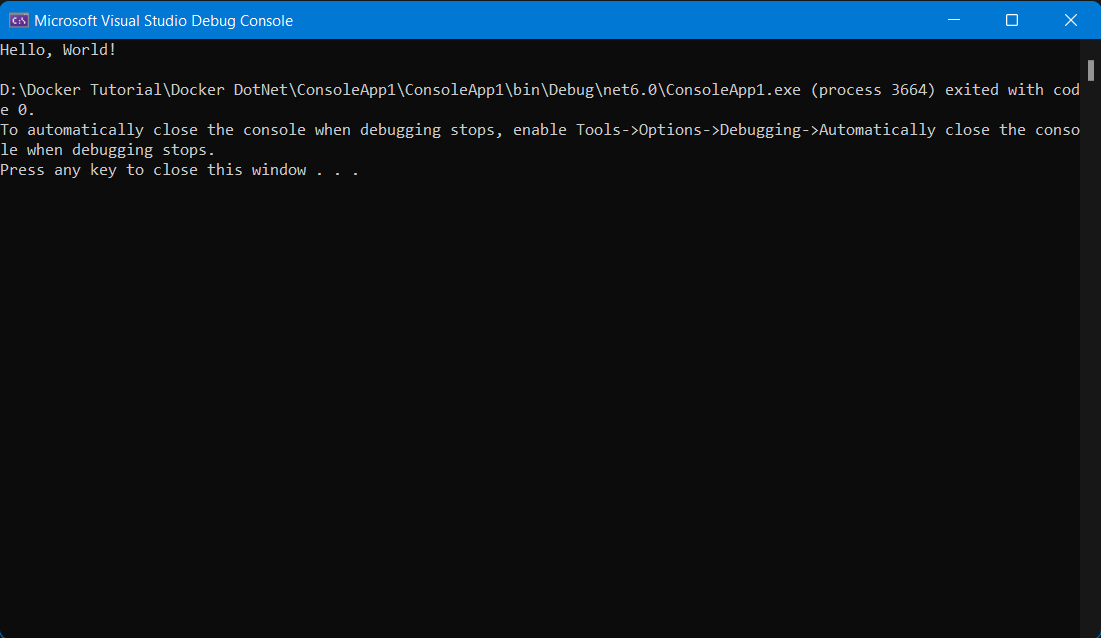The height and width of the screenshot is (638, 1101).
Task: Click the vertical scrollbar thumb
Action: click(x=1090, y=70)
